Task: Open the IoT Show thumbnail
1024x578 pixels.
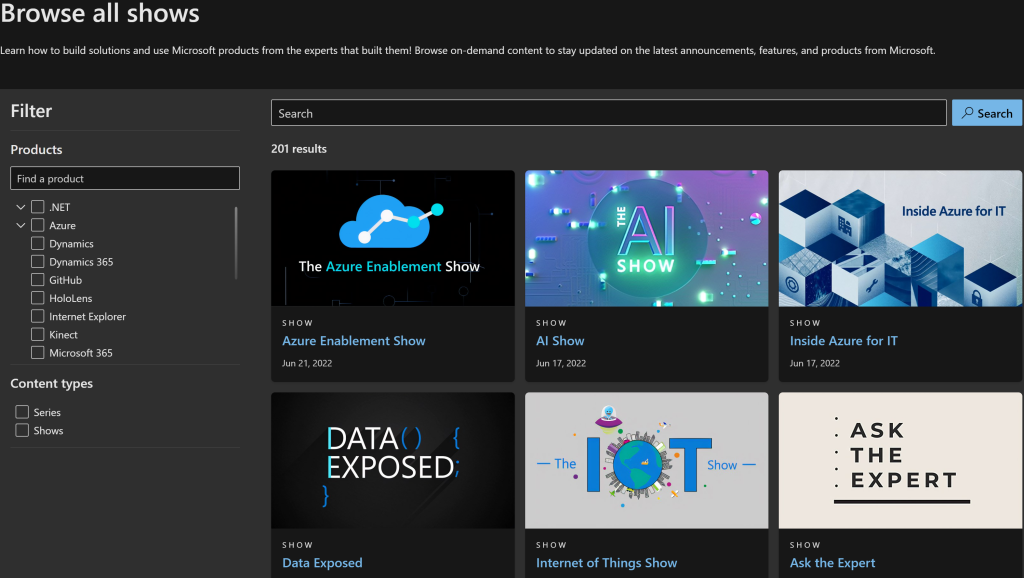Action: click(x=647, y=460)
